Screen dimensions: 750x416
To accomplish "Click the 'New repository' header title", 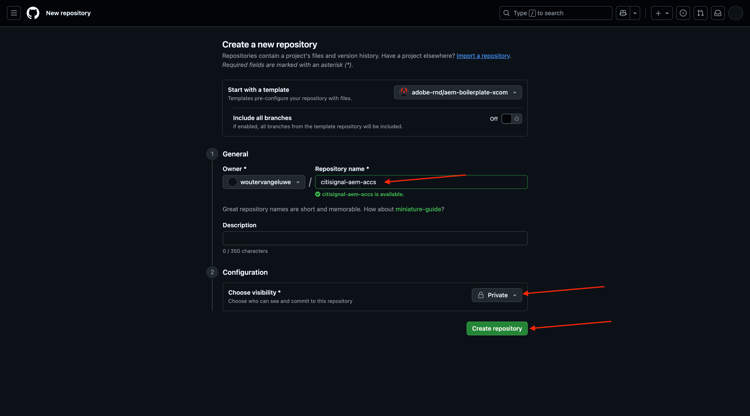I will pyautogui.click(x=68, y=13).
